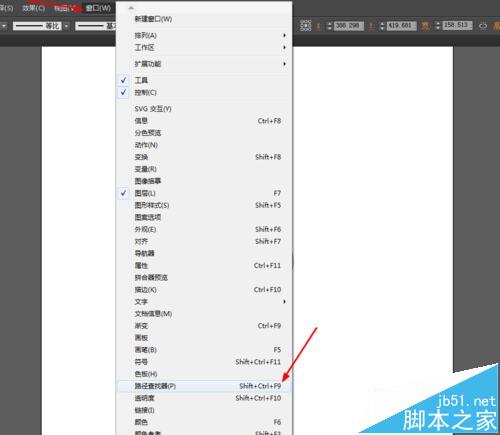Open the 变换 panel entry
Viewport: 500px width, 435px height.
coord(204,157)
